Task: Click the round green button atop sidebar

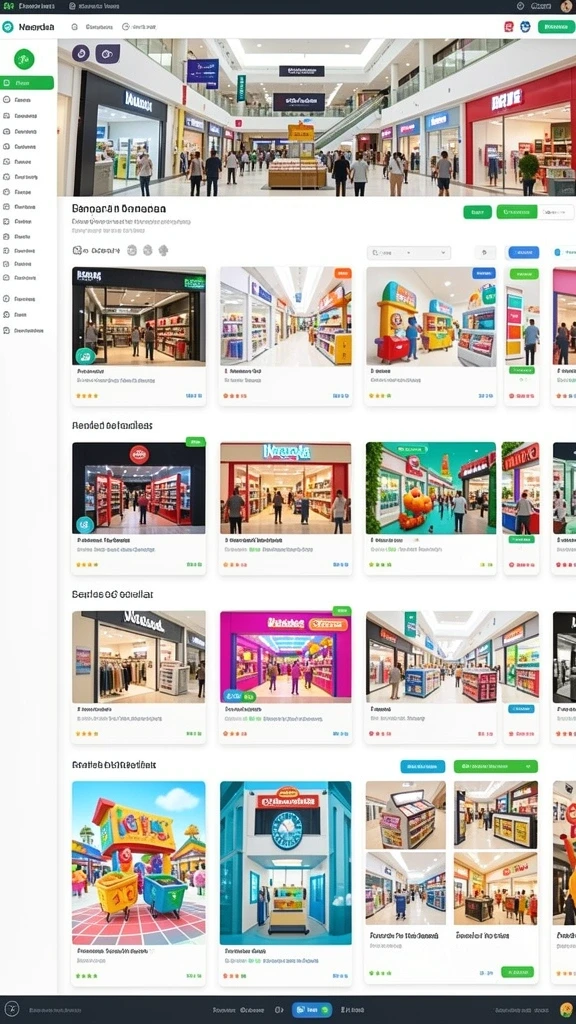Action: click(x=24, y=59)
